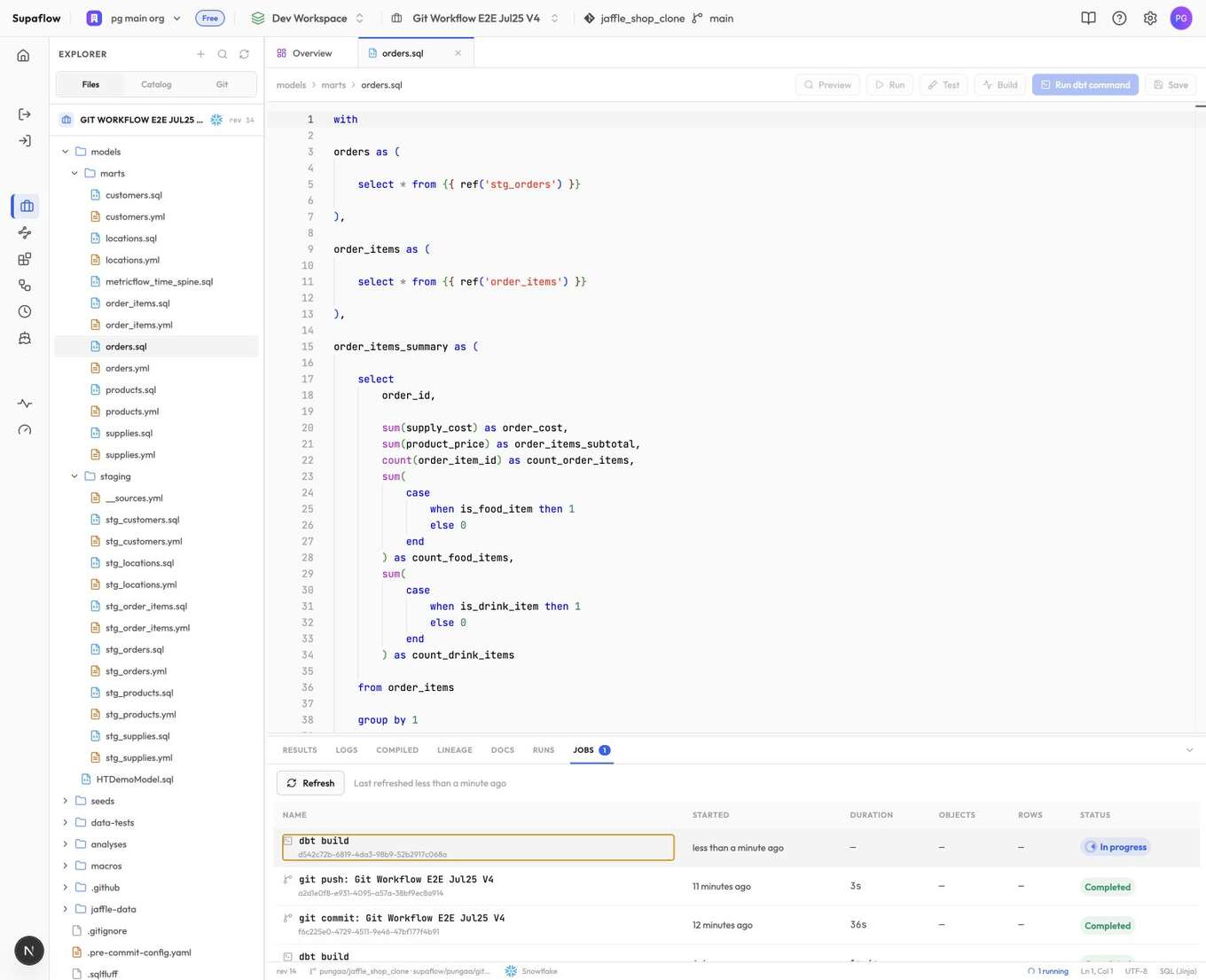Click the round N badge at bottom left
Screen dimensions: 1206x980
29,951
